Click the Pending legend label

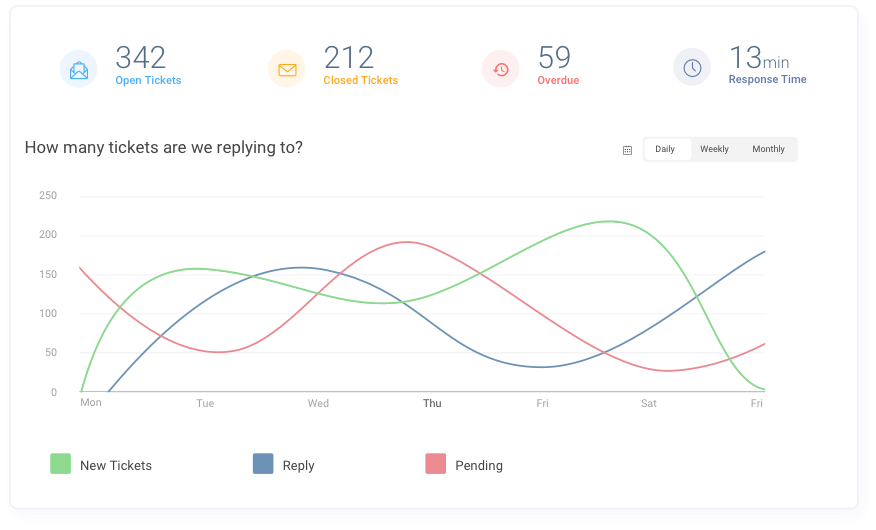(x=479, y=465)
